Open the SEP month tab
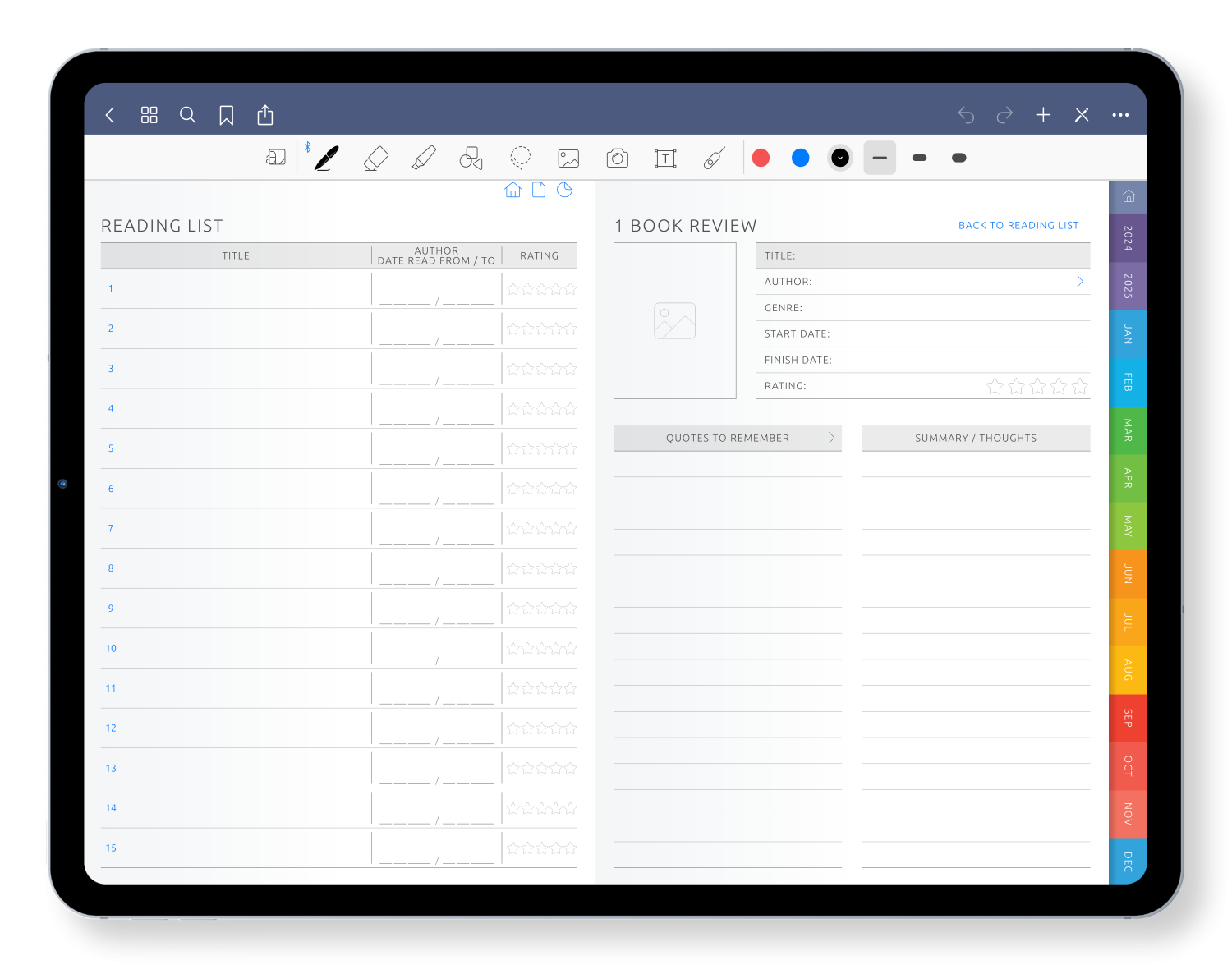This screenshot has height=965, width=1232. click(x=1129, y=718)
